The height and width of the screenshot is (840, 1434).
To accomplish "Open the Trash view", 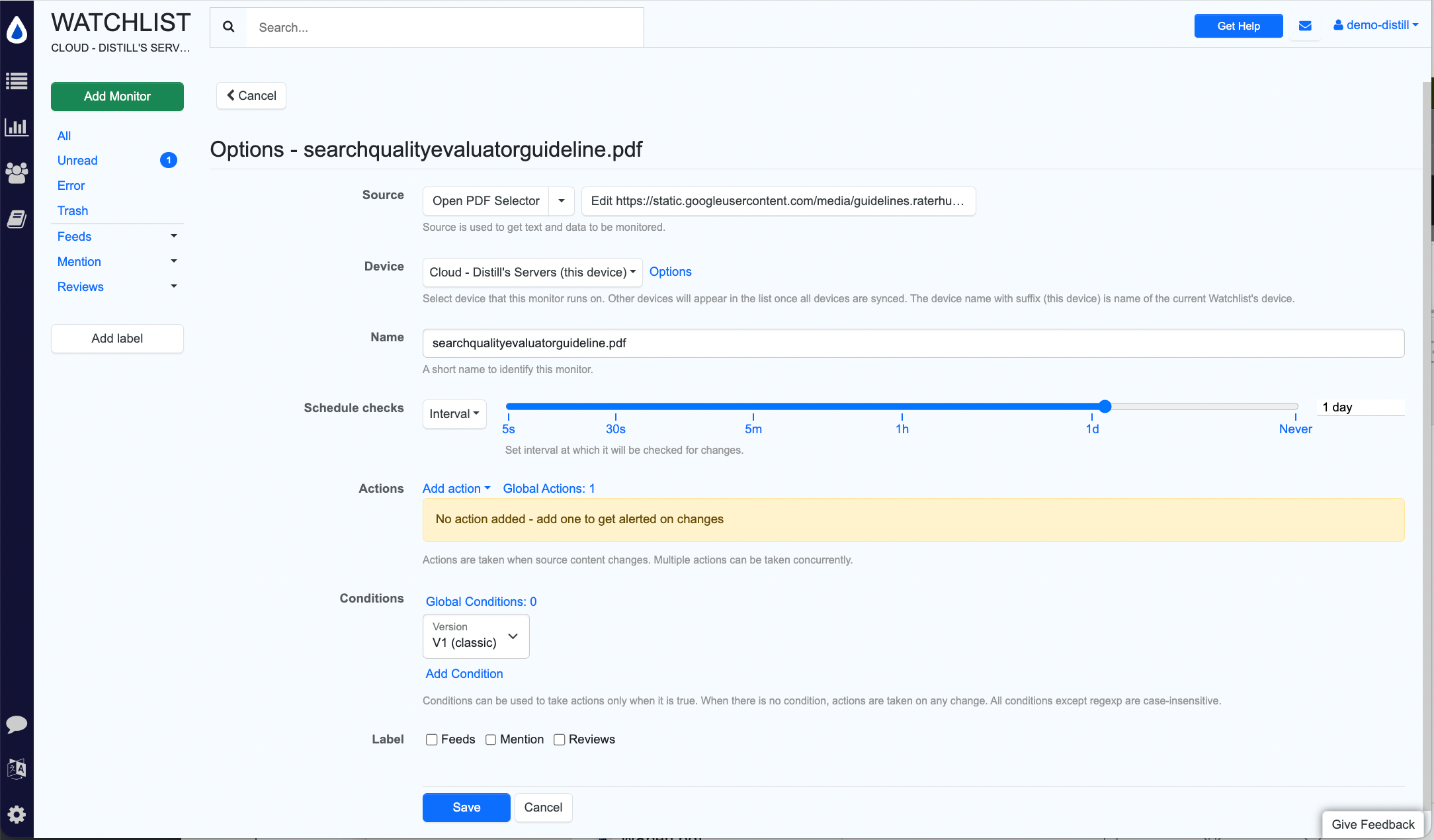I will (72, 210).
